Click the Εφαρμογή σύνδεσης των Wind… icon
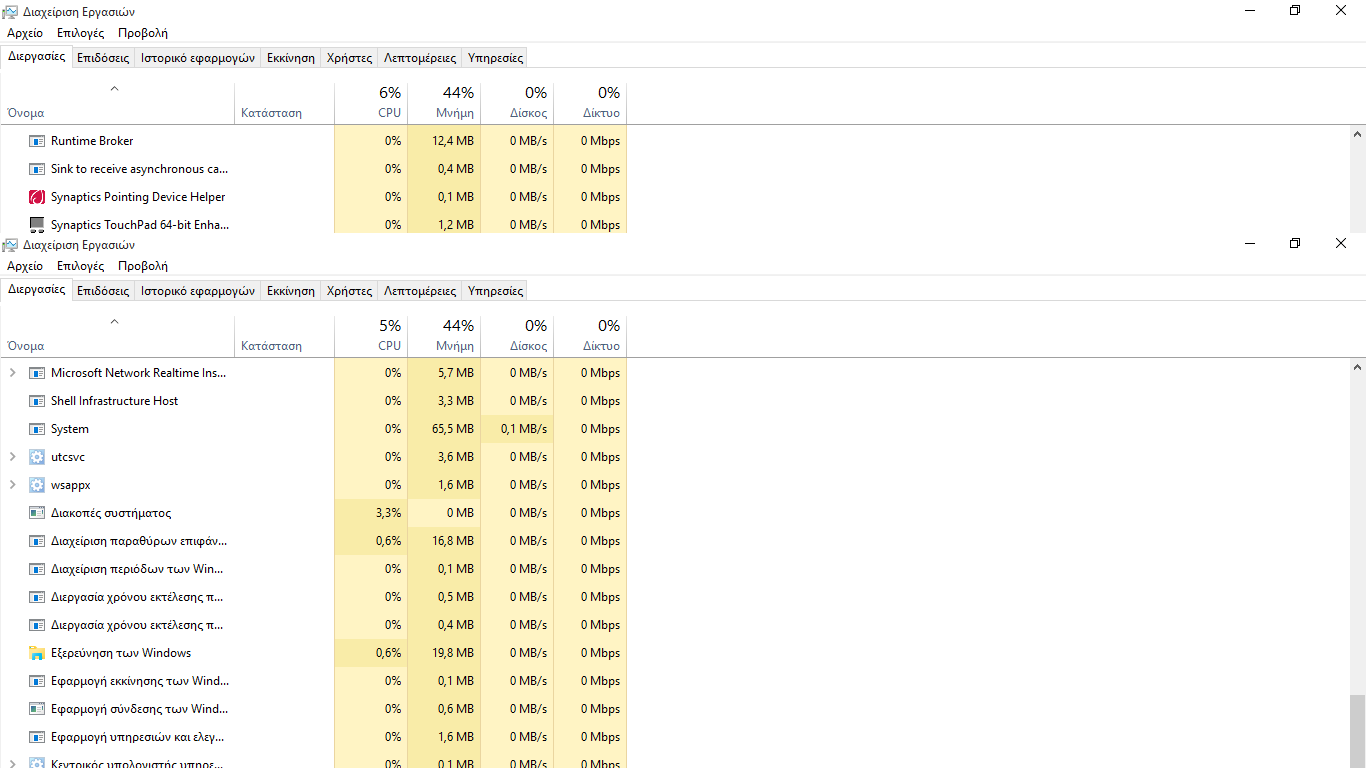 (37, 709)
